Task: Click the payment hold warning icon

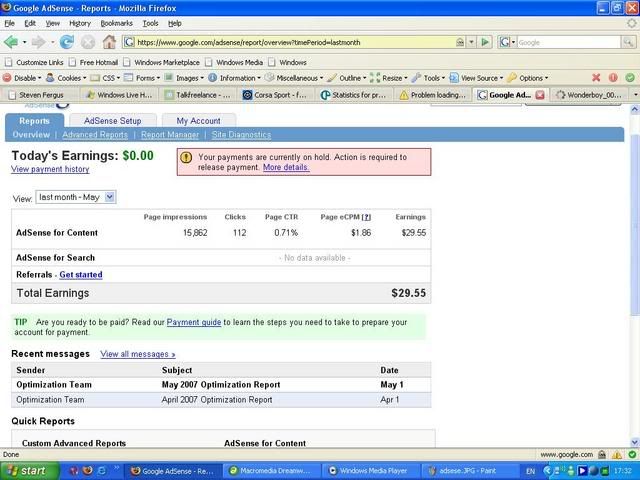Action: coord(186,157)
